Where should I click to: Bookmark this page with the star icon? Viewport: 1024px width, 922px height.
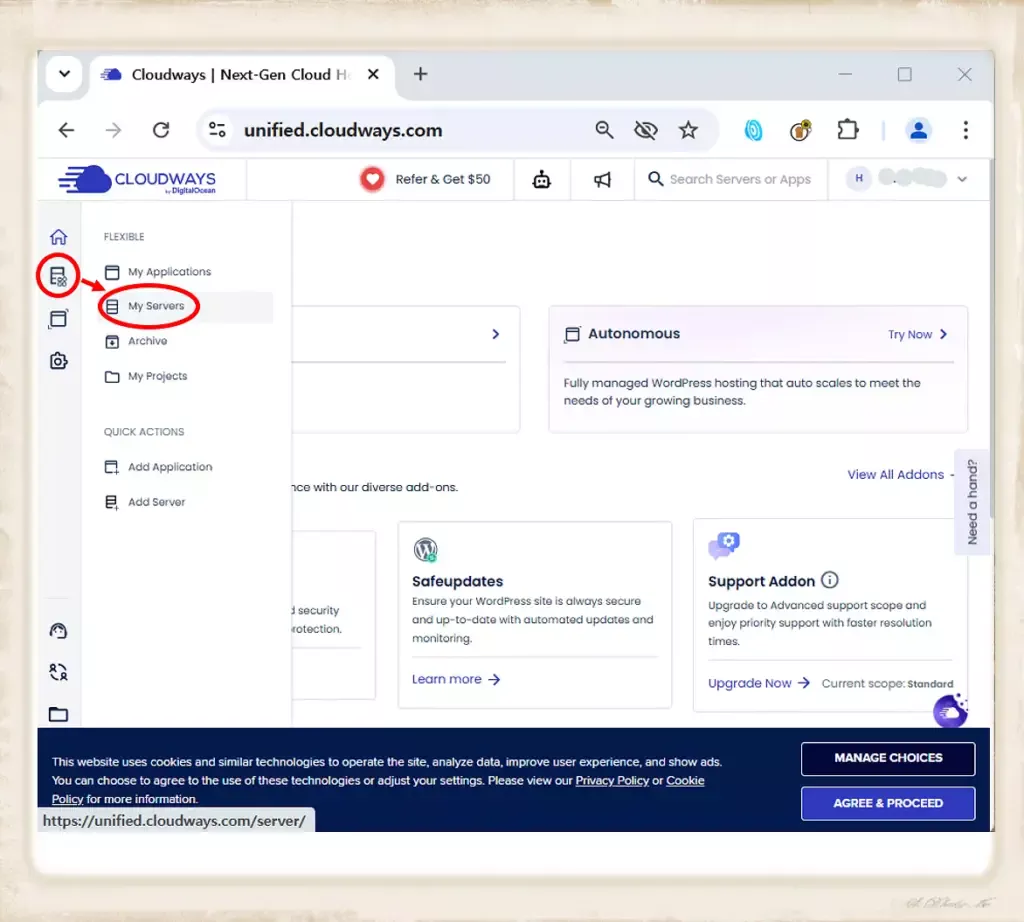(x=688, y=130)
